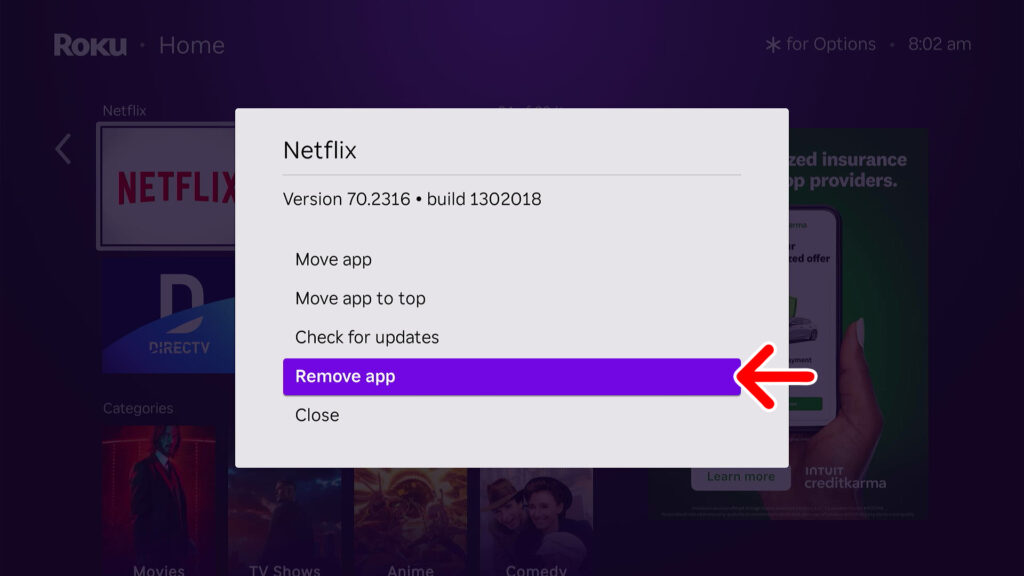1024x576 pixels.
Task: Choose Move app to top
Action: (360, 298)
